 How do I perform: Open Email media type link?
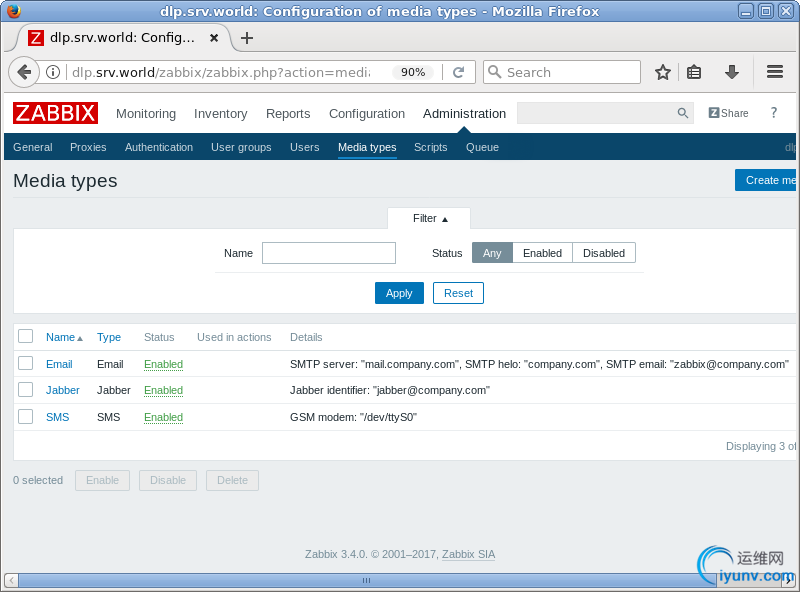point(59,364)
